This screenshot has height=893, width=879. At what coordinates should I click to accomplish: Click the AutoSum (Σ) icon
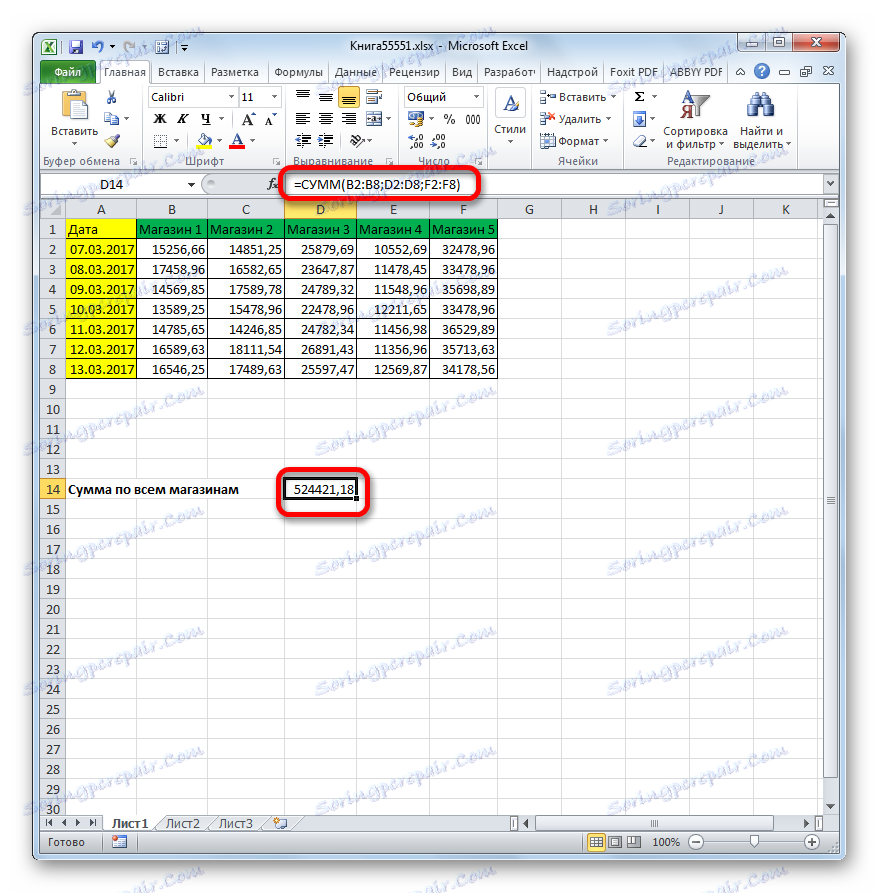[x=638, y=95]
